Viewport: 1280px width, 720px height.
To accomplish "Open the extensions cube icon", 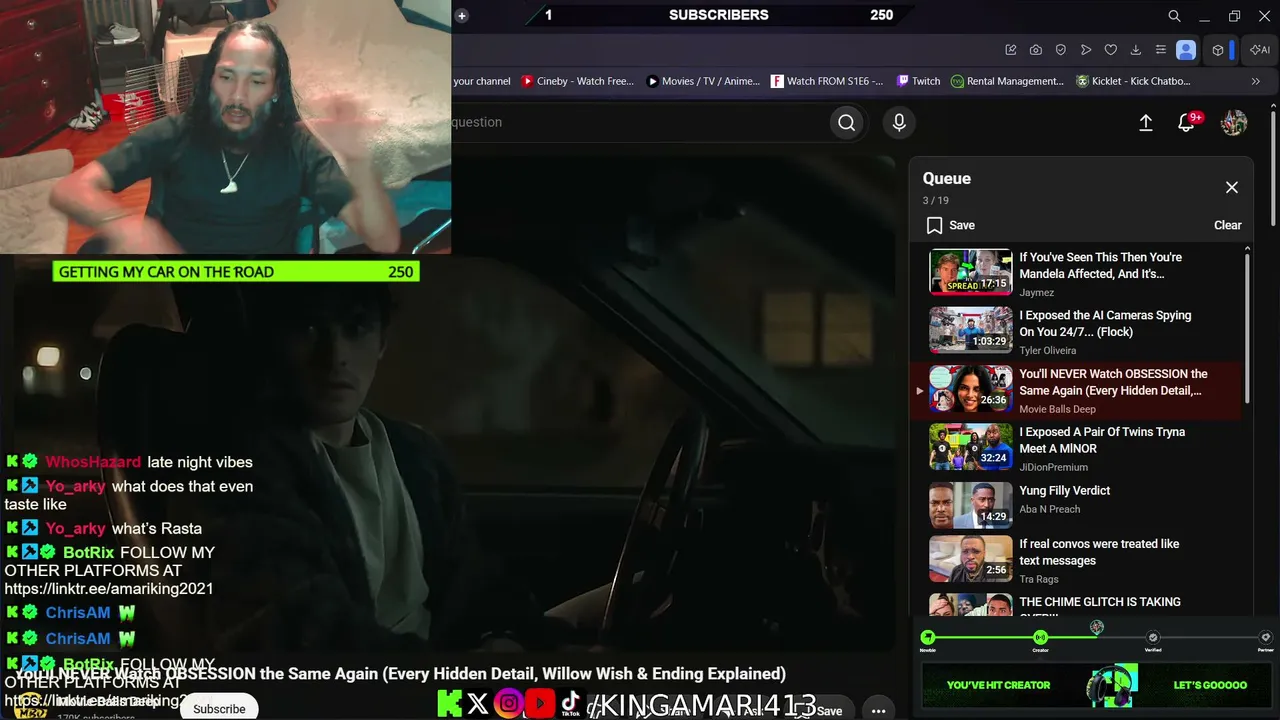I will pyautogui.click(x=1218, y=50).
